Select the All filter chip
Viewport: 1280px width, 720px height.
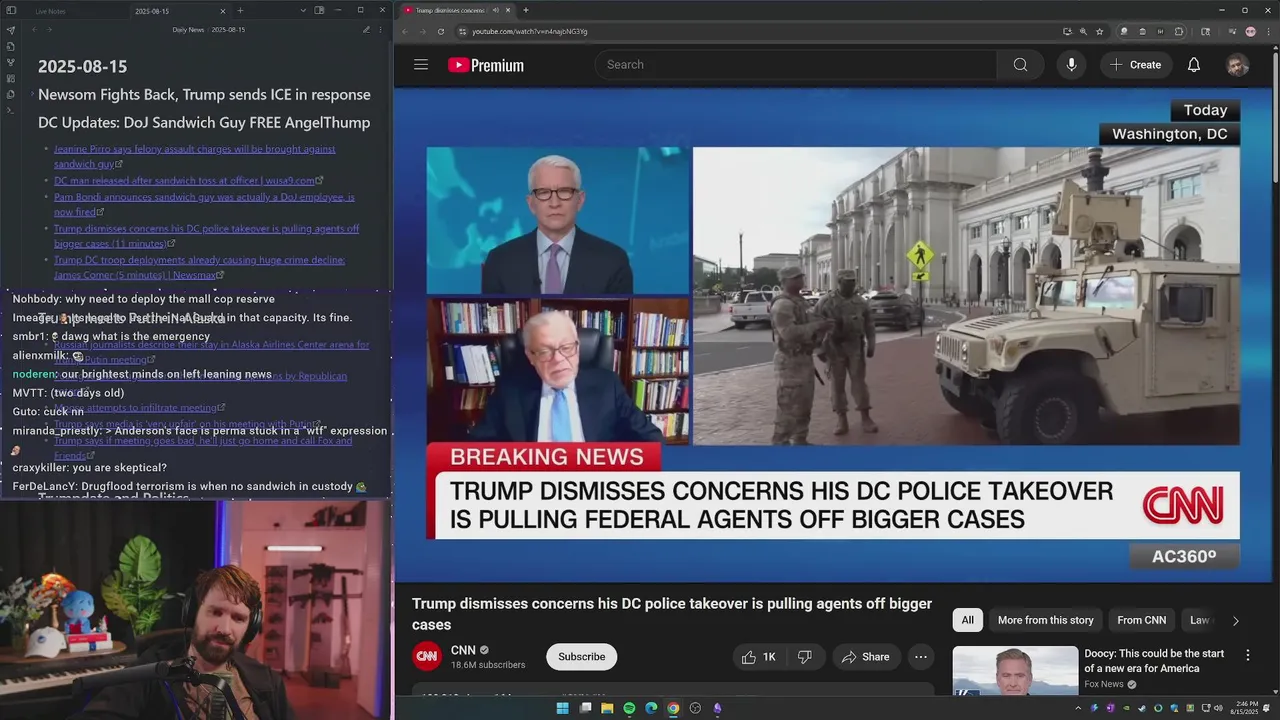pyautogui.click(x=967, y=620)
